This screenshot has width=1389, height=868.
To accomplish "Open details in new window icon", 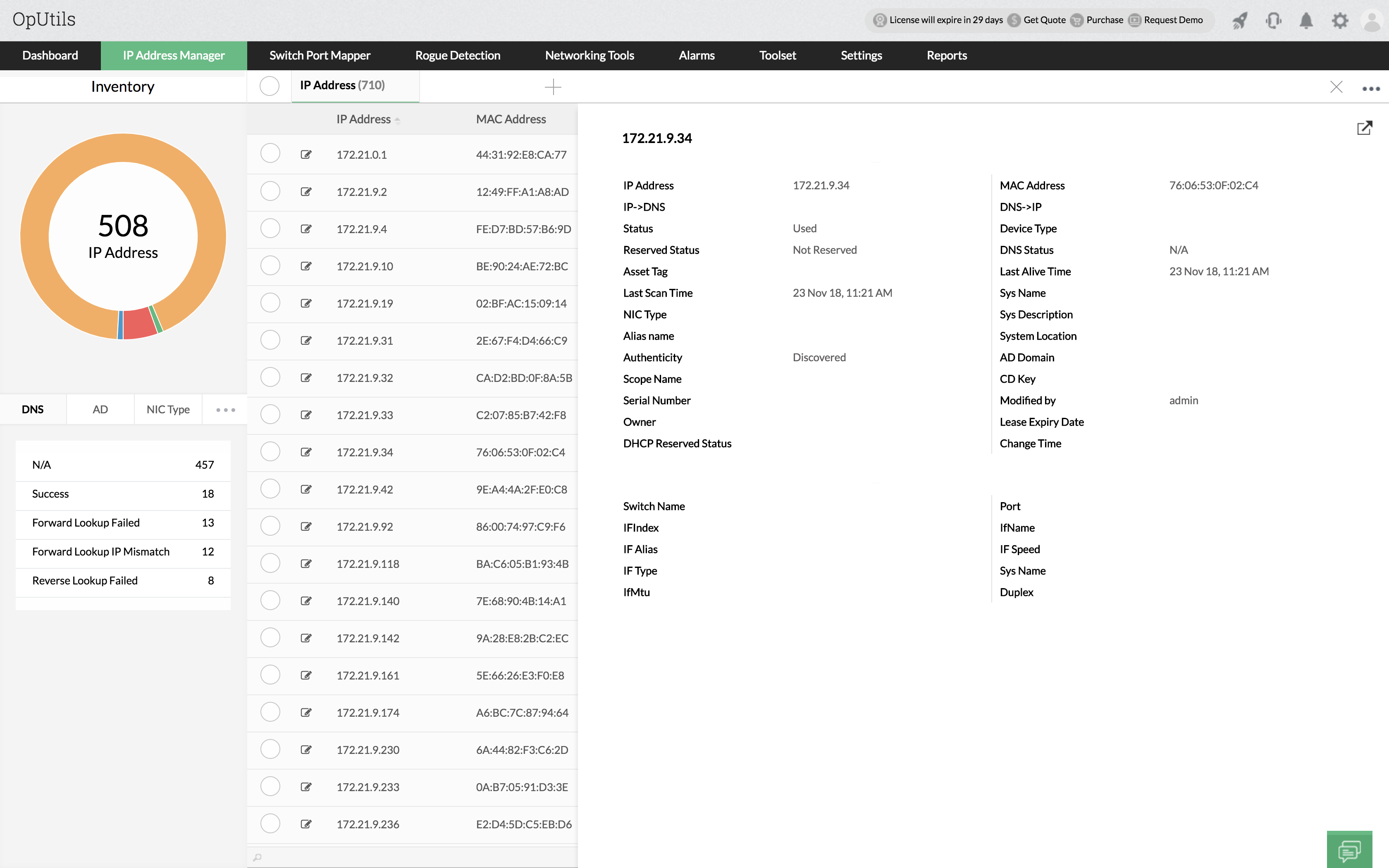I will point(1364,128).
